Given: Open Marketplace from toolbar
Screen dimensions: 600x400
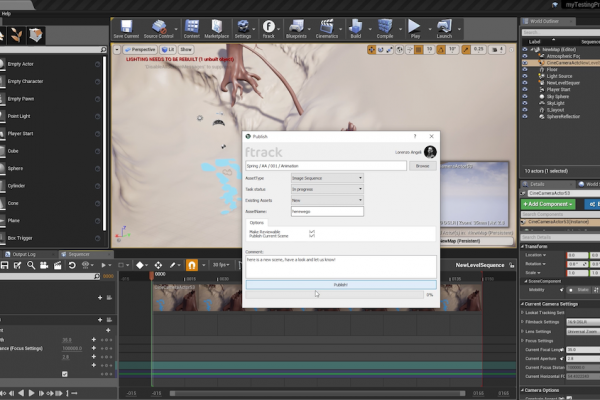Looking at the screenshot, I should [x=217, y=29].
